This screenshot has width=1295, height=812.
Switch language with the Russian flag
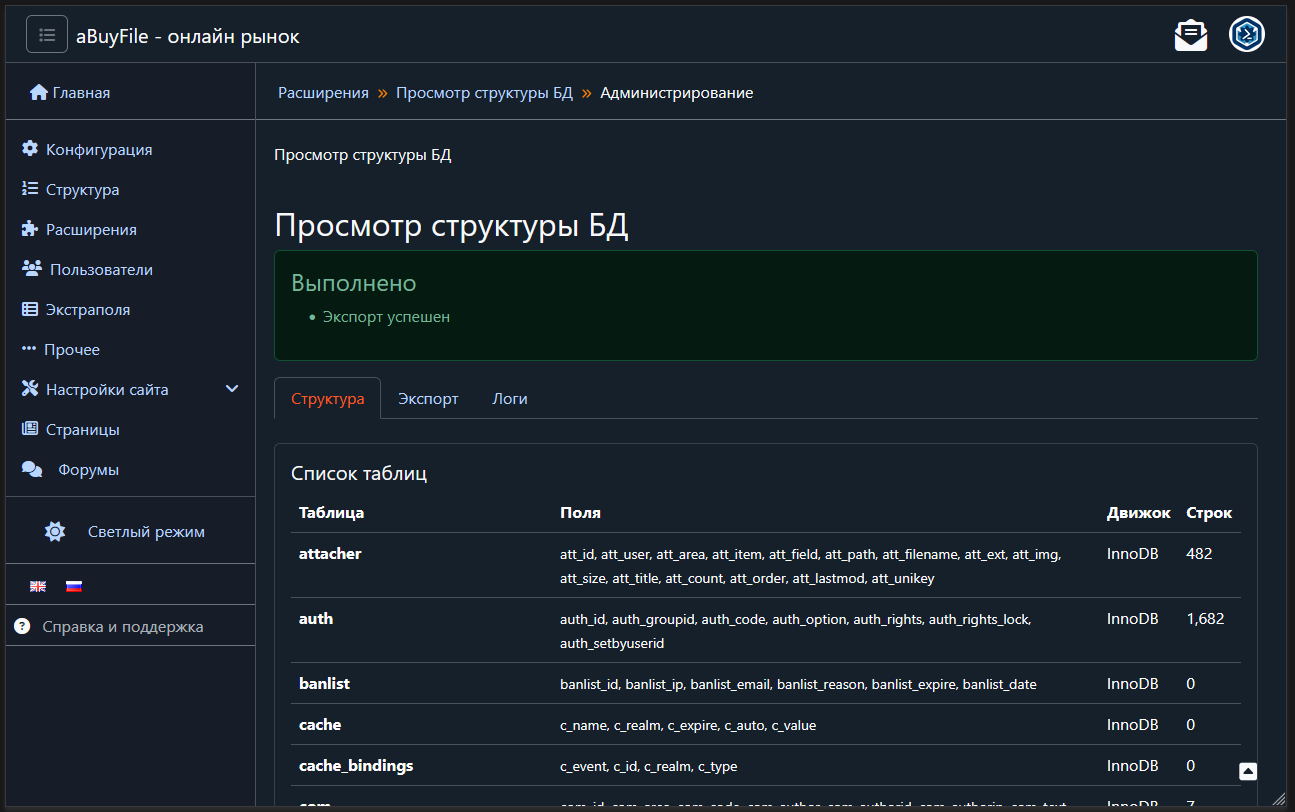[74, 586]
